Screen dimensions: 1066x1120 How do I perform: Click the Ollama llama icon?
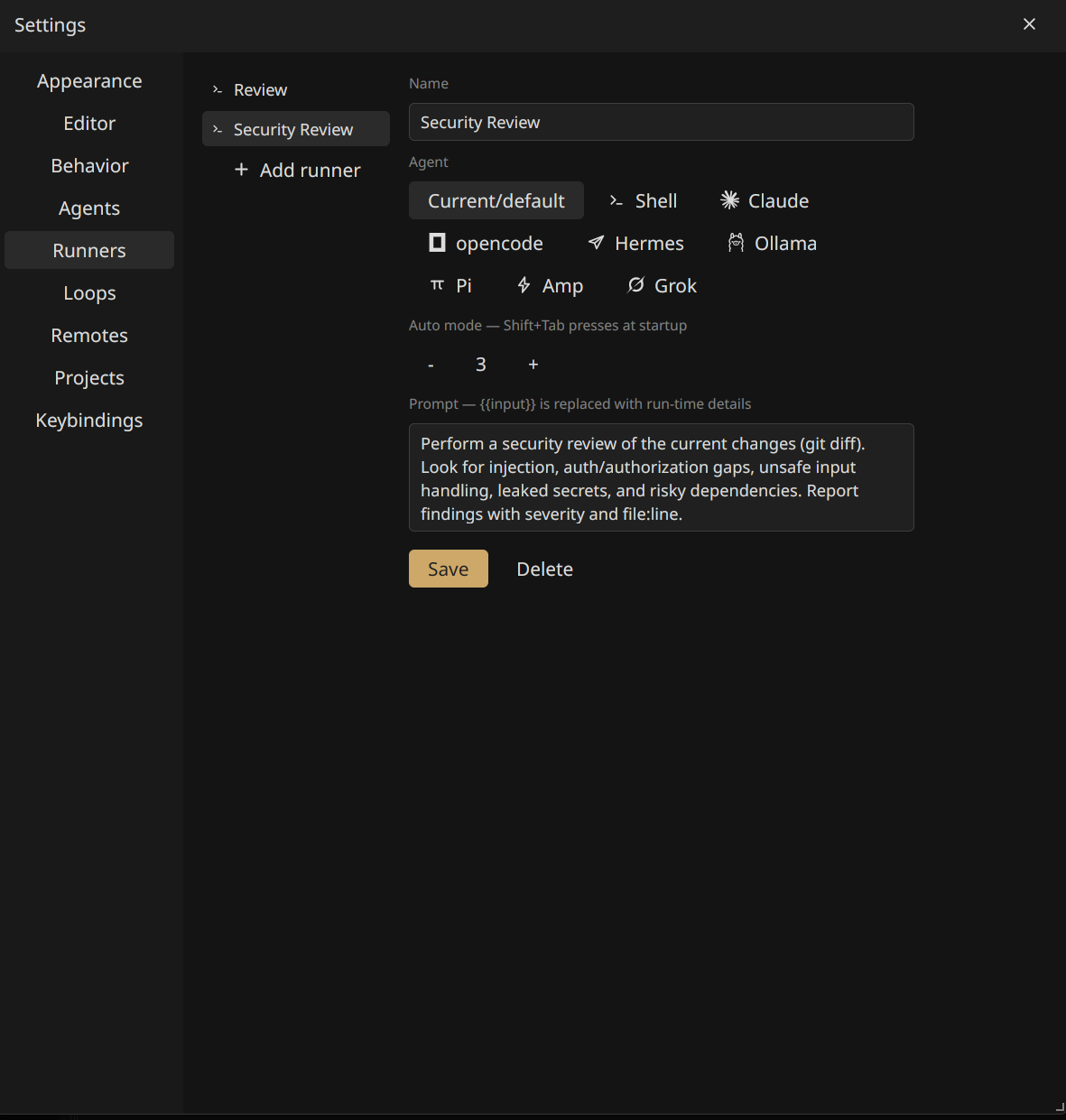click(737, 242)
